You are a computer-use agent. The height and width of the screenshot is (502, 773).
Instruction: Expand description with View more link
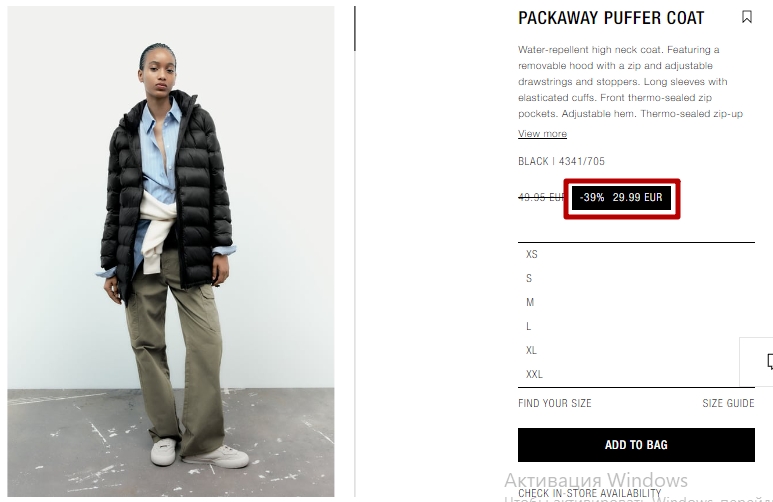tap(542, 134)
